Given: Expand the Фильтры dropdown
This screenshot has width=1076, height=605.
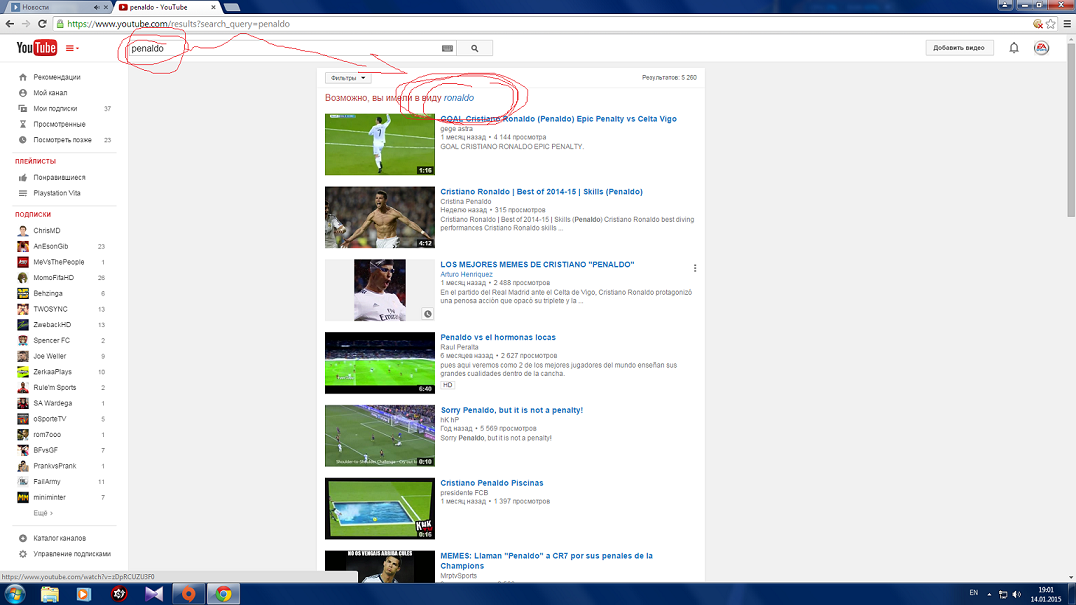Looking at the screenshot, I should coord(348,77).
